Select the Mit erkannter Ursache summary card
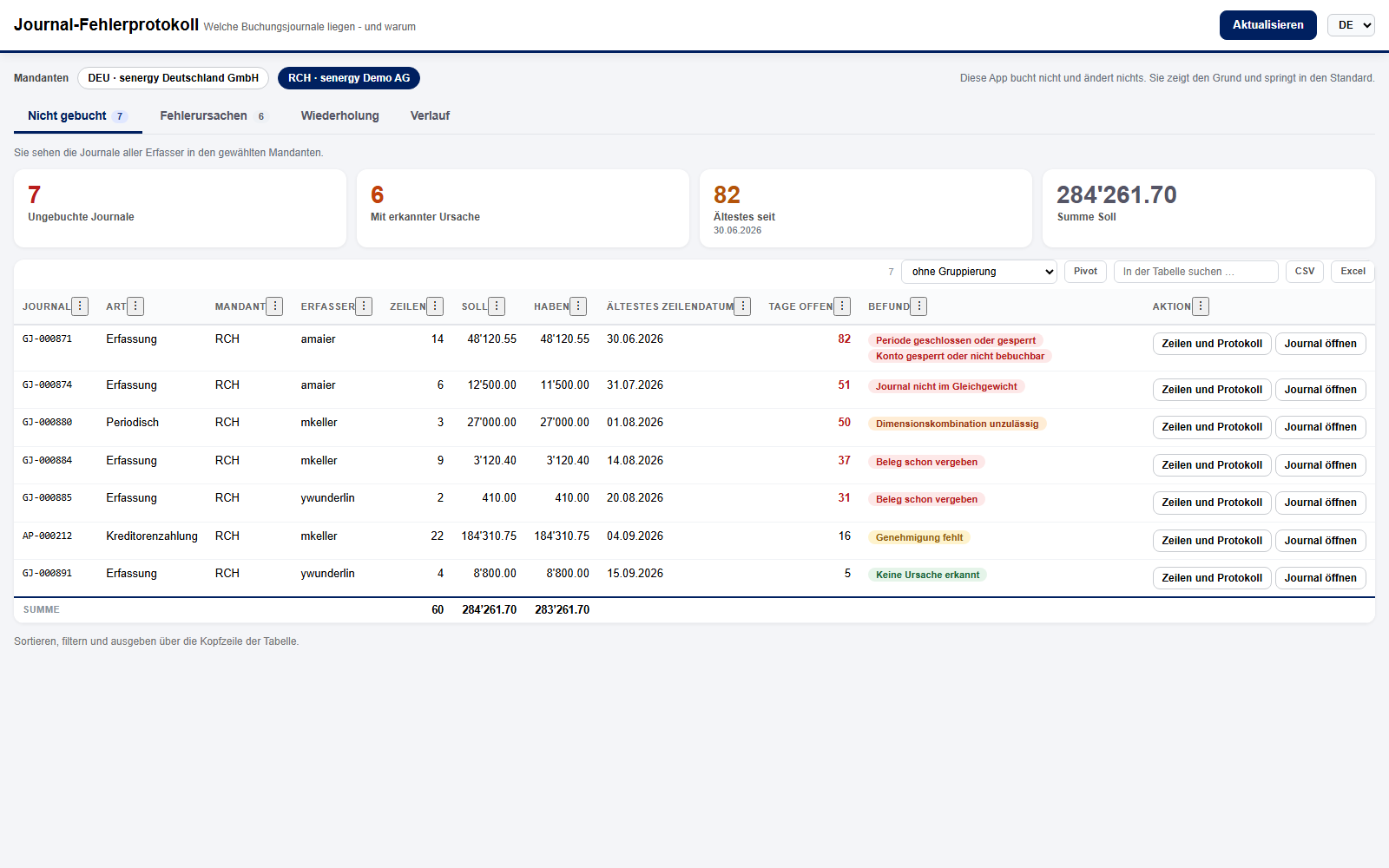1389x868 pixels. tap(523, 208)
